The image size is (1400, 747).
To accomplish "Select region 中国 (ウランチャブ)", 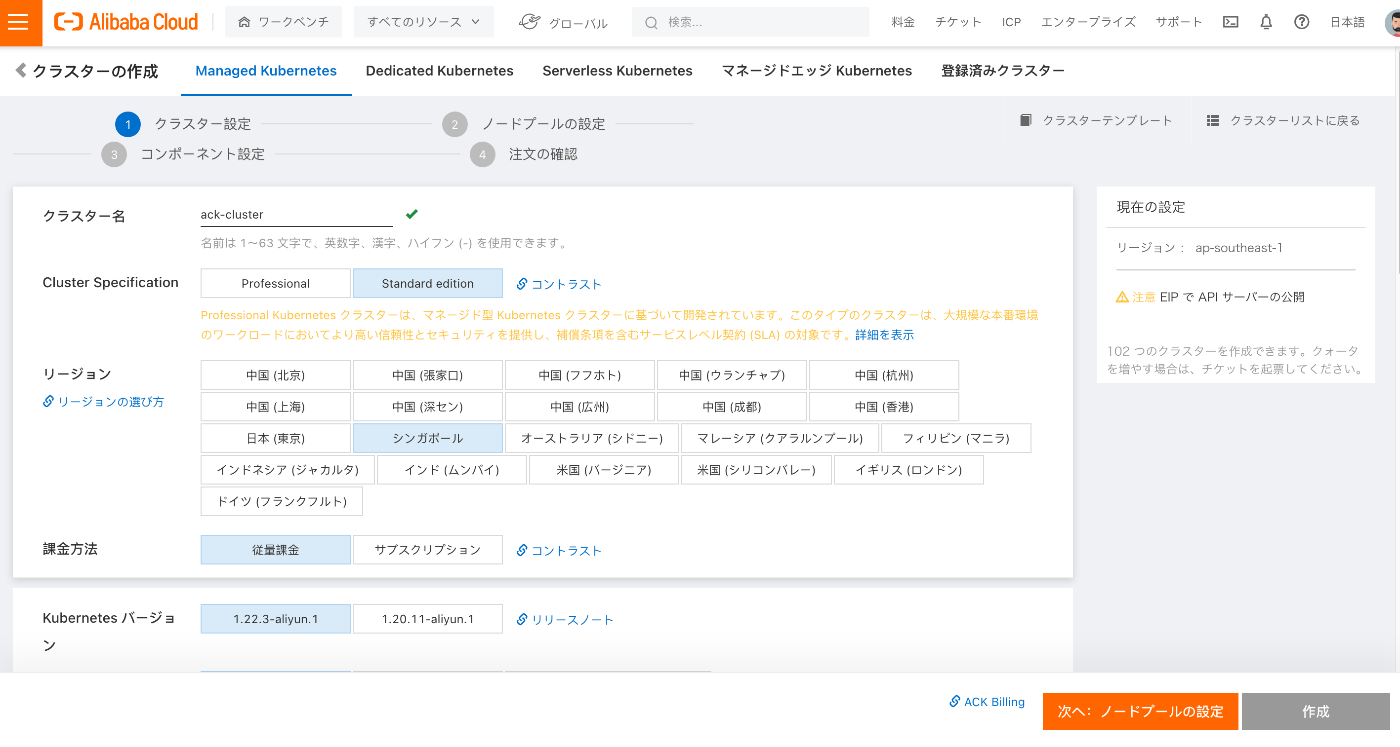I will pyautogui.click(x=732, y=375).
